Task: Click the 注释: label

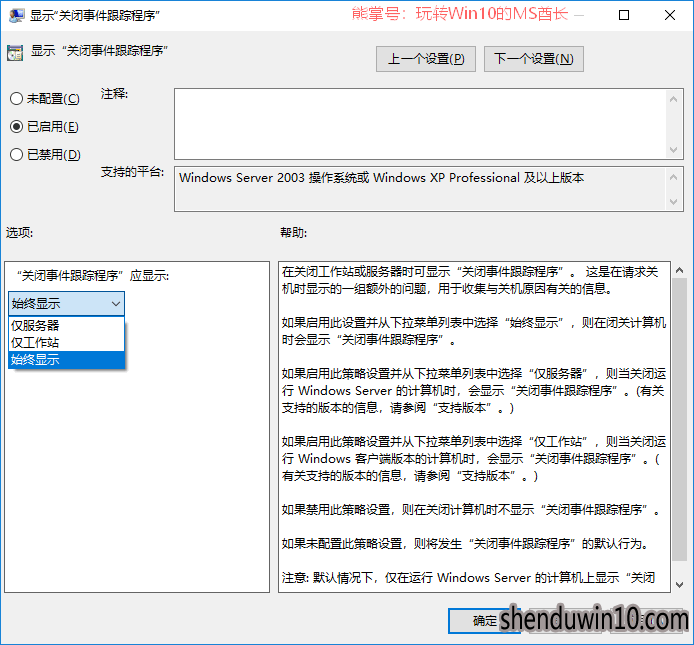Action: pos(114,94)
